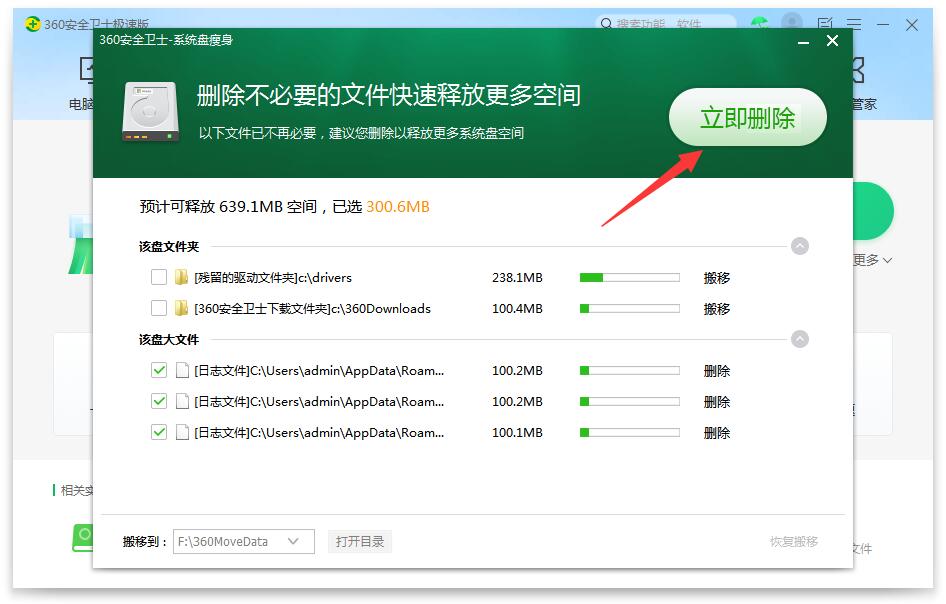
Task: Click the 100.1MB size value
Action: [x=517, y=433]
